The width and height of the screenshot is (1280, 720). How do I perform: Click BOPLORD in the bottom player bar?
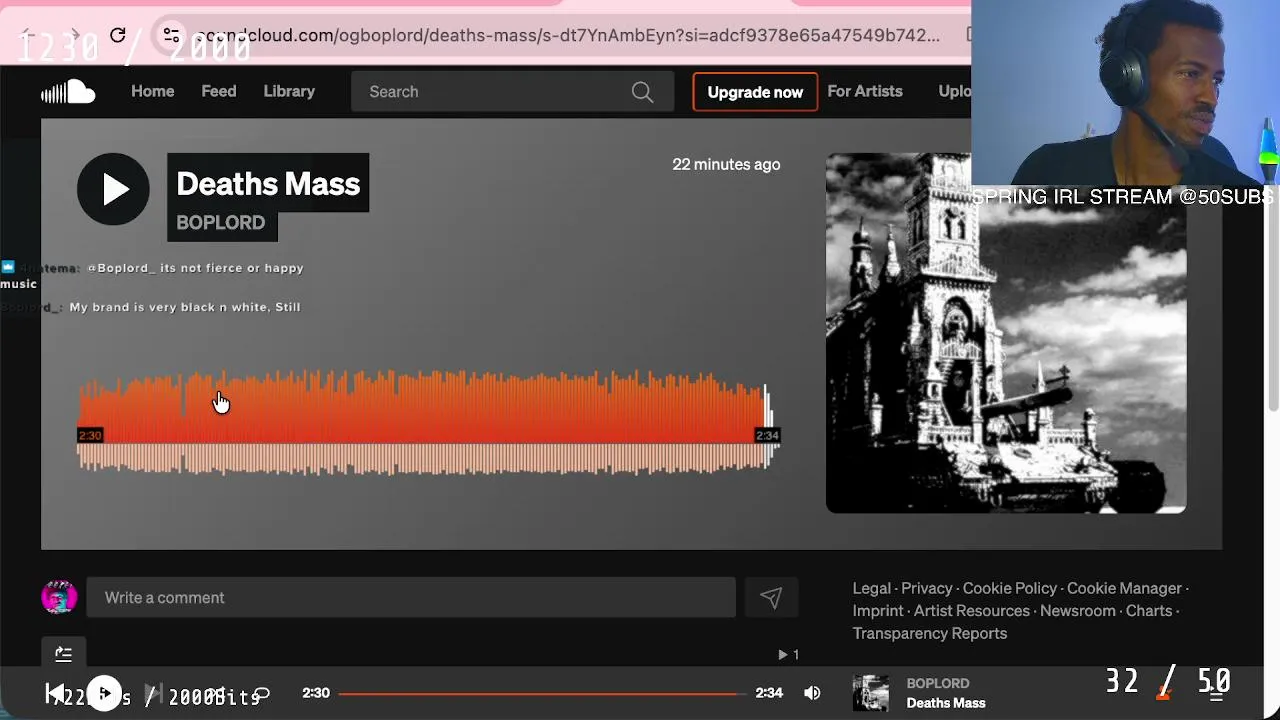pos(938,684)
